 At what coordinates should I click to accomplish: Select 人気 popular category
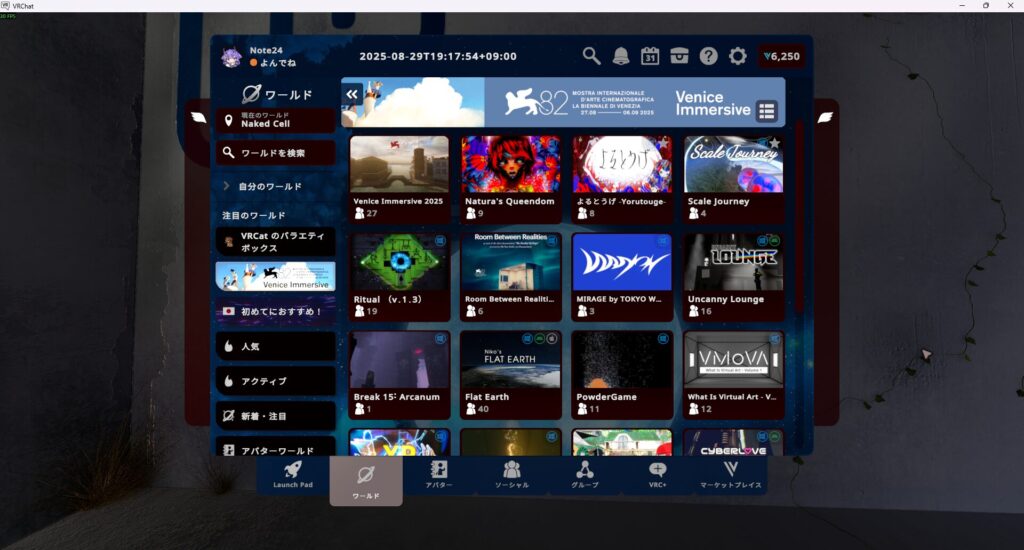(276, 346)
